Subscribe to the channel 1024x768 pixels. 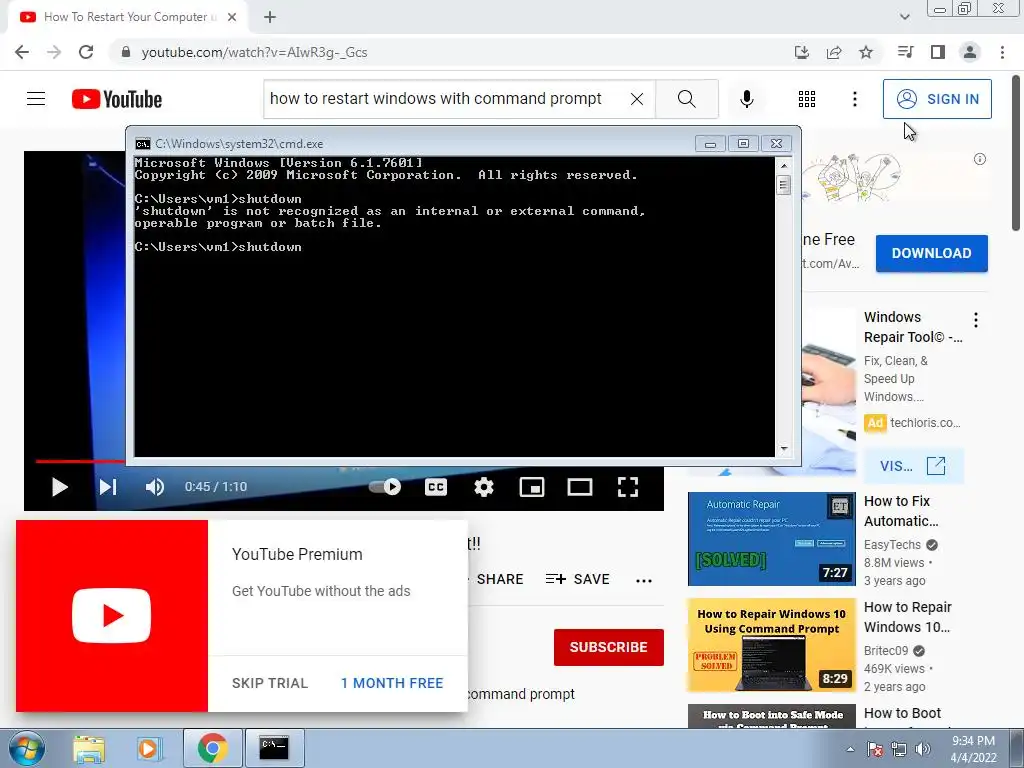(x=609, y=647)
